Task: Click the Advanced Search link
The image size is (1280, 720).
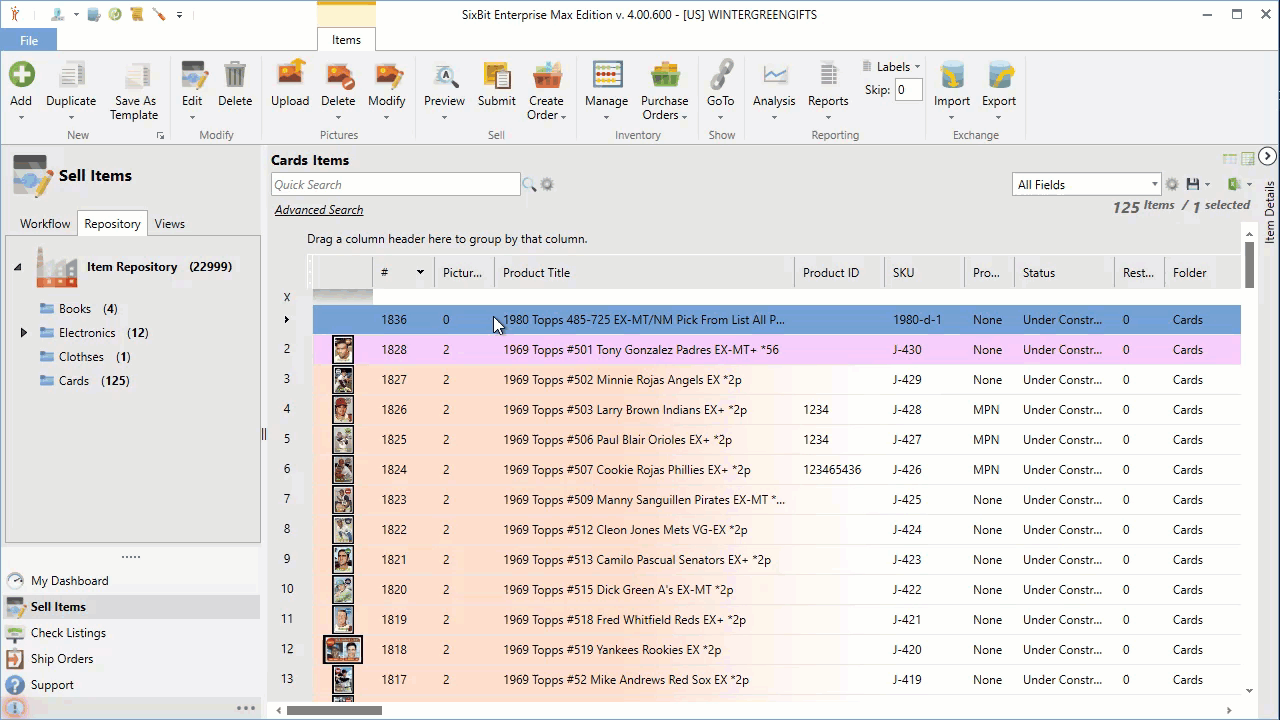Action: click(319, 210)
